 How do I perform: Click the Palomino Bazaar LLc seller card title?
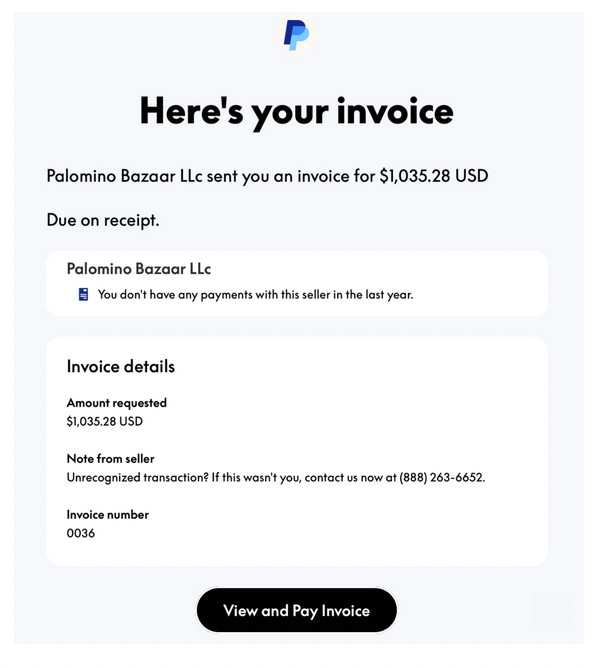coord(139,269)
